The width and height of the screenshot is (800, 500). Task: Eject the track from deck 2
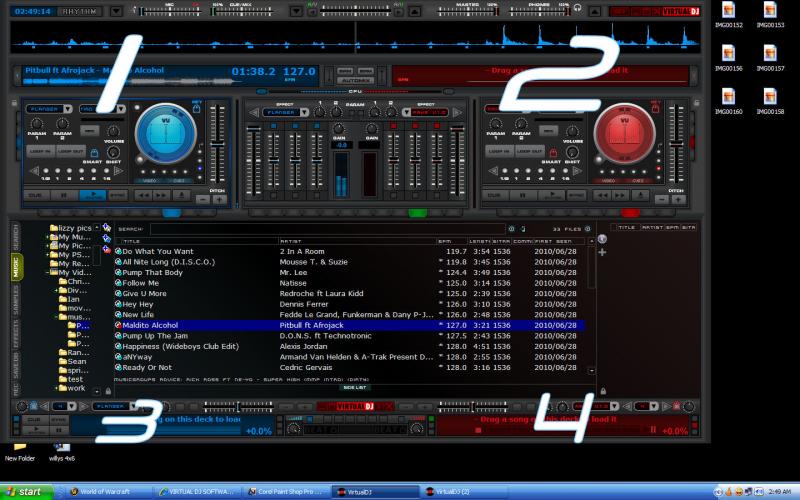coord(640,195)
